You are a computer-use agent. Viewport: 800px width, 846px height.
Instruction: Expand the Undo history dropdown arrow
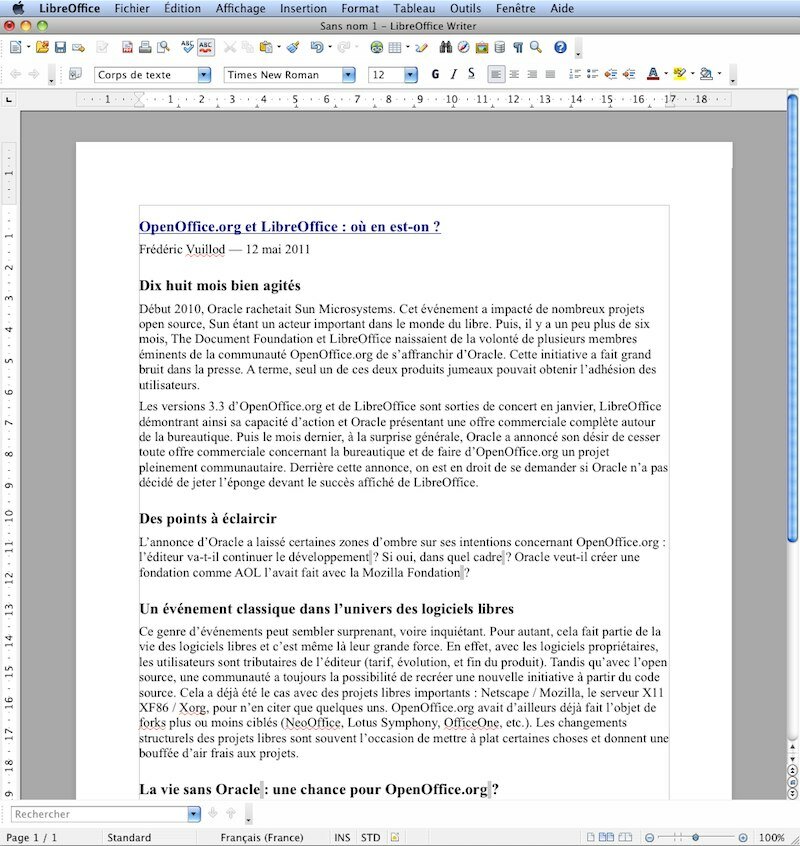tap(330, 47)
